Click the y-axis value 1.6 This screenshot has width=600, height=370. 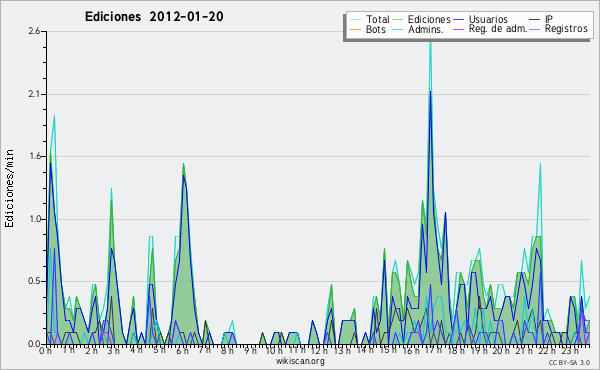(34, 156)
